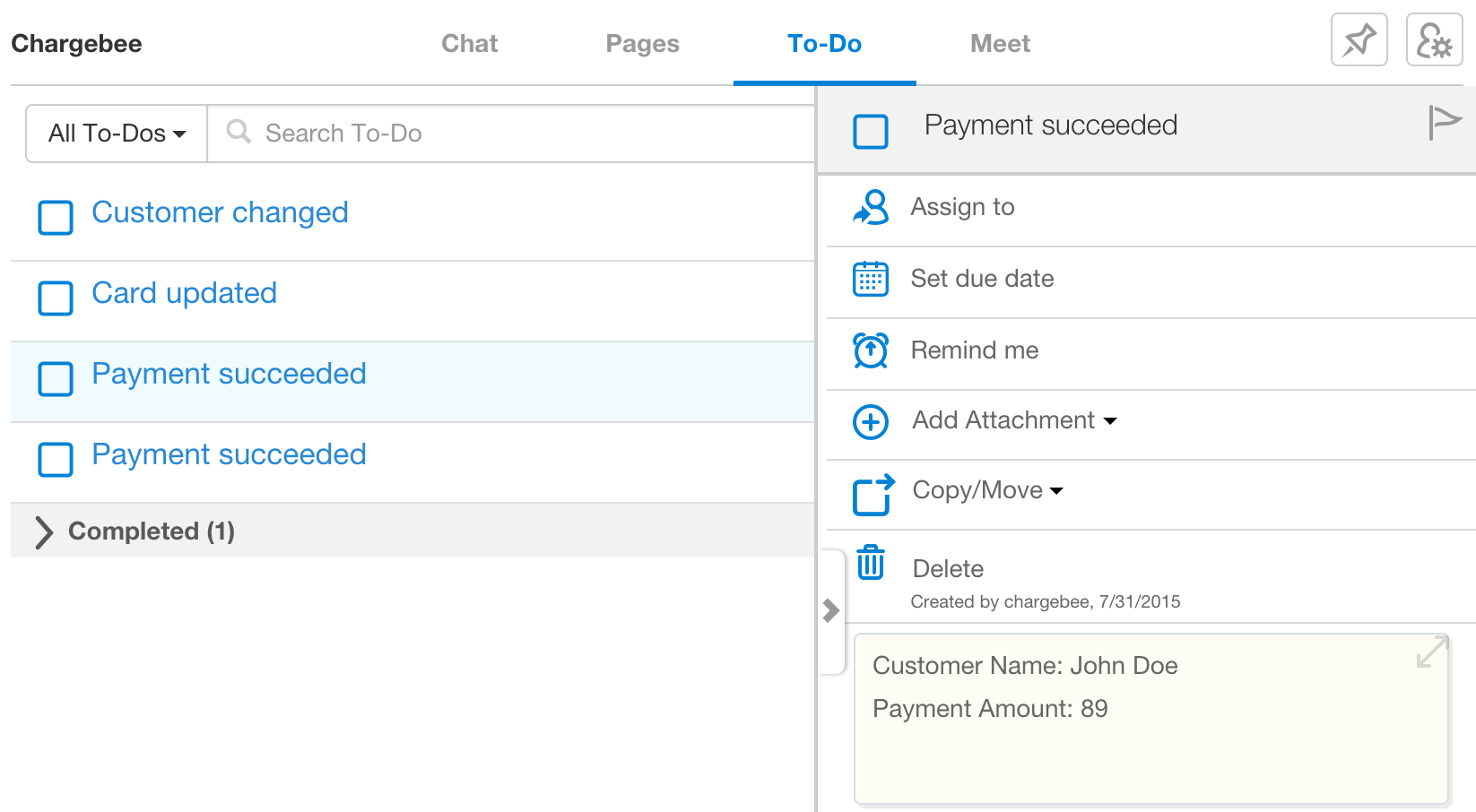The width and height of the screenshot is (1476, 812).
Task: Switch to the Chat tab
Action: click(x=469, y=44)
